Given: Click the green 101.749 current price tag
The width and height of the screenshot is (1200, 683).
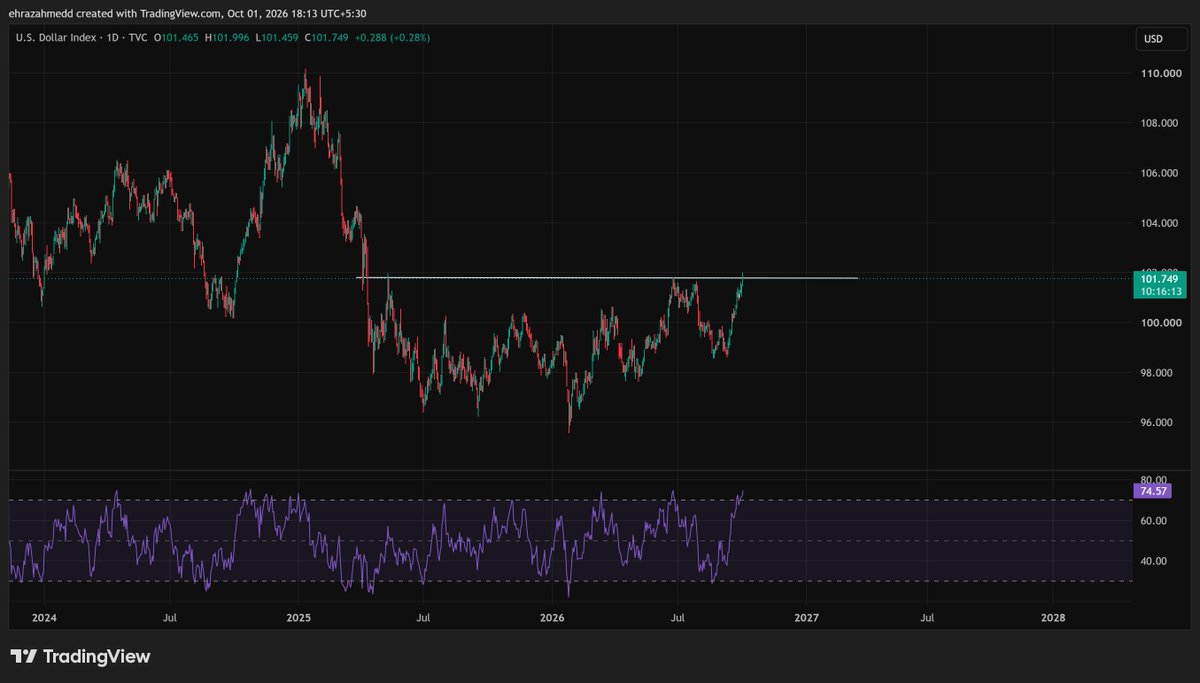Looking at the screenshot, I should pyautogui.click(x=1159, y=279).
